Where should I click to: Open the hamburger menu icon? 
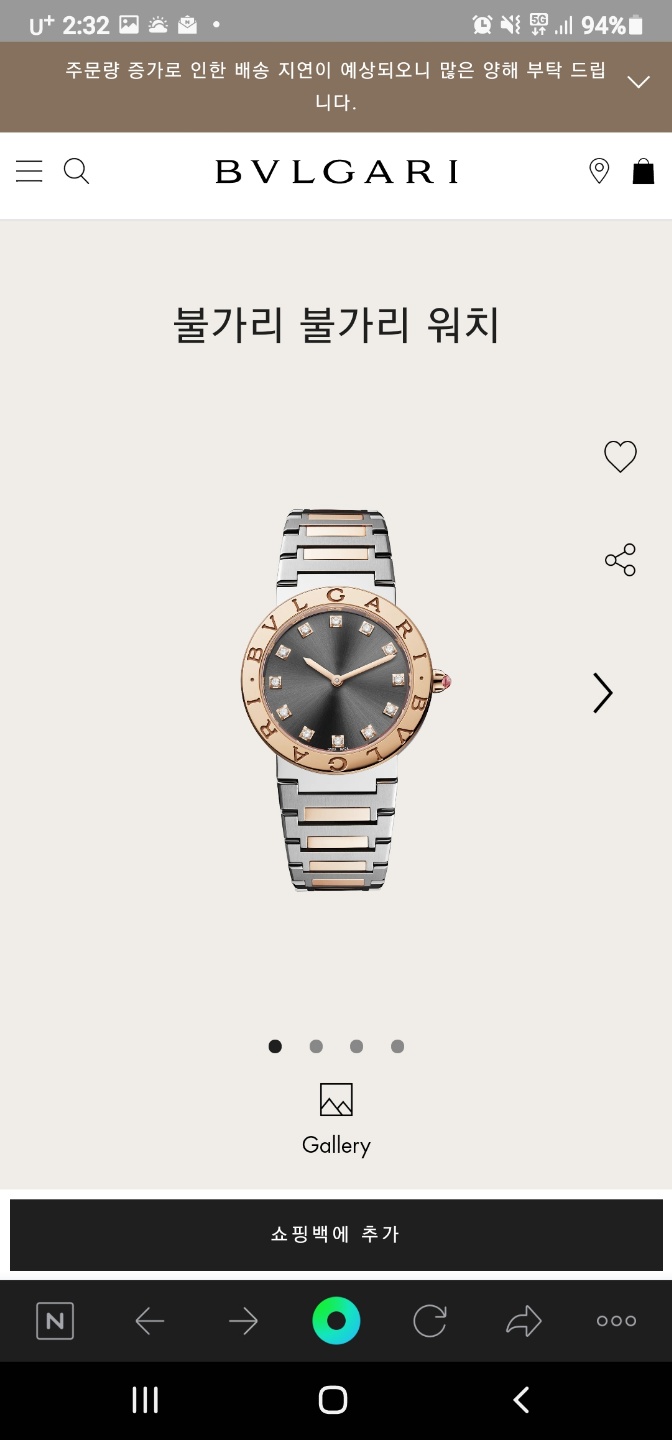[x=29, y=171]
